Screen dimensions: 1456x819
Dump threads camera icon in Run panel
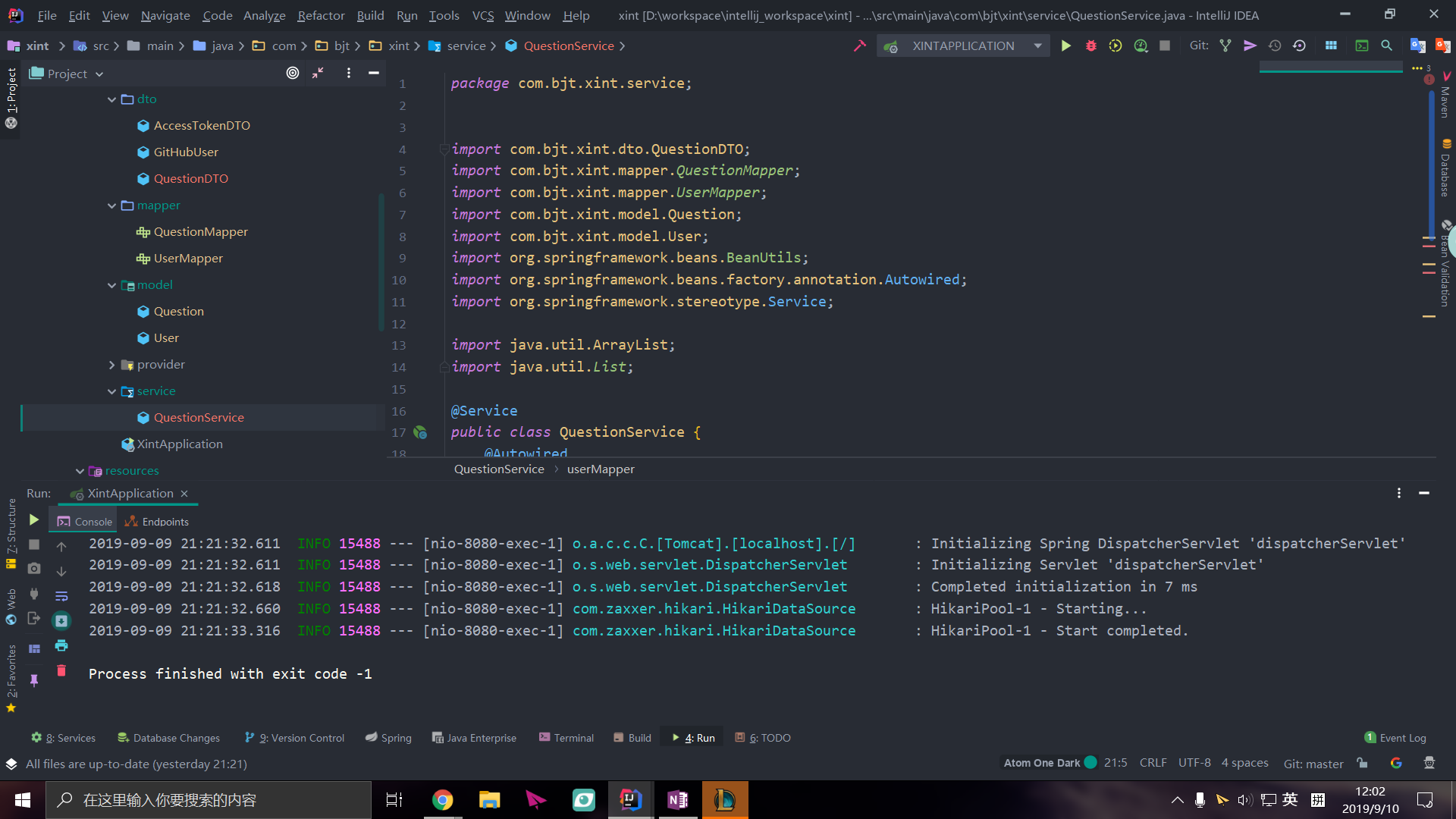tap(33, 569)
